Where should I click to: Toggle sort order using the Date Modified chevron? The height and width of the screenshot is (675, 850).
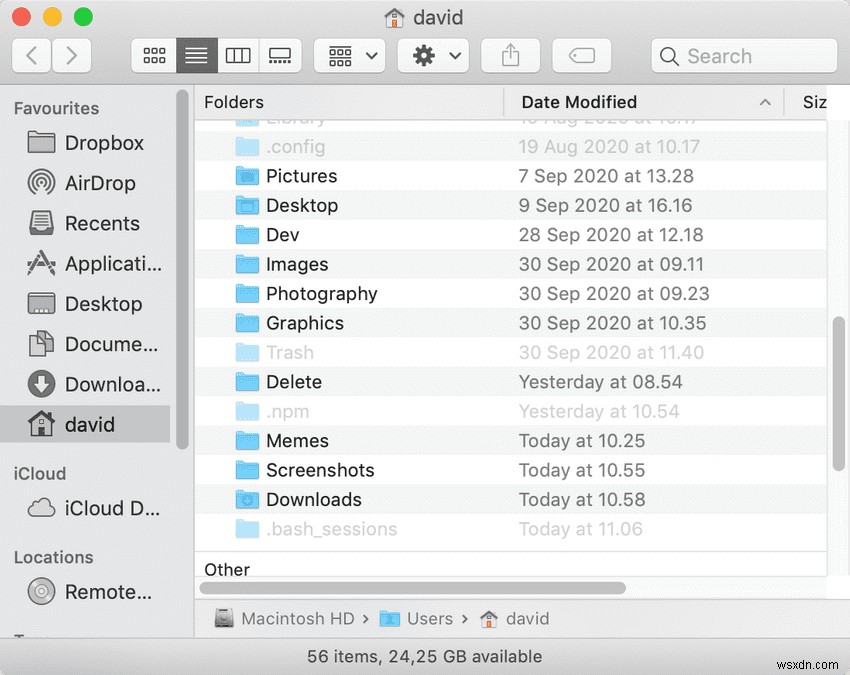(765, 102)
